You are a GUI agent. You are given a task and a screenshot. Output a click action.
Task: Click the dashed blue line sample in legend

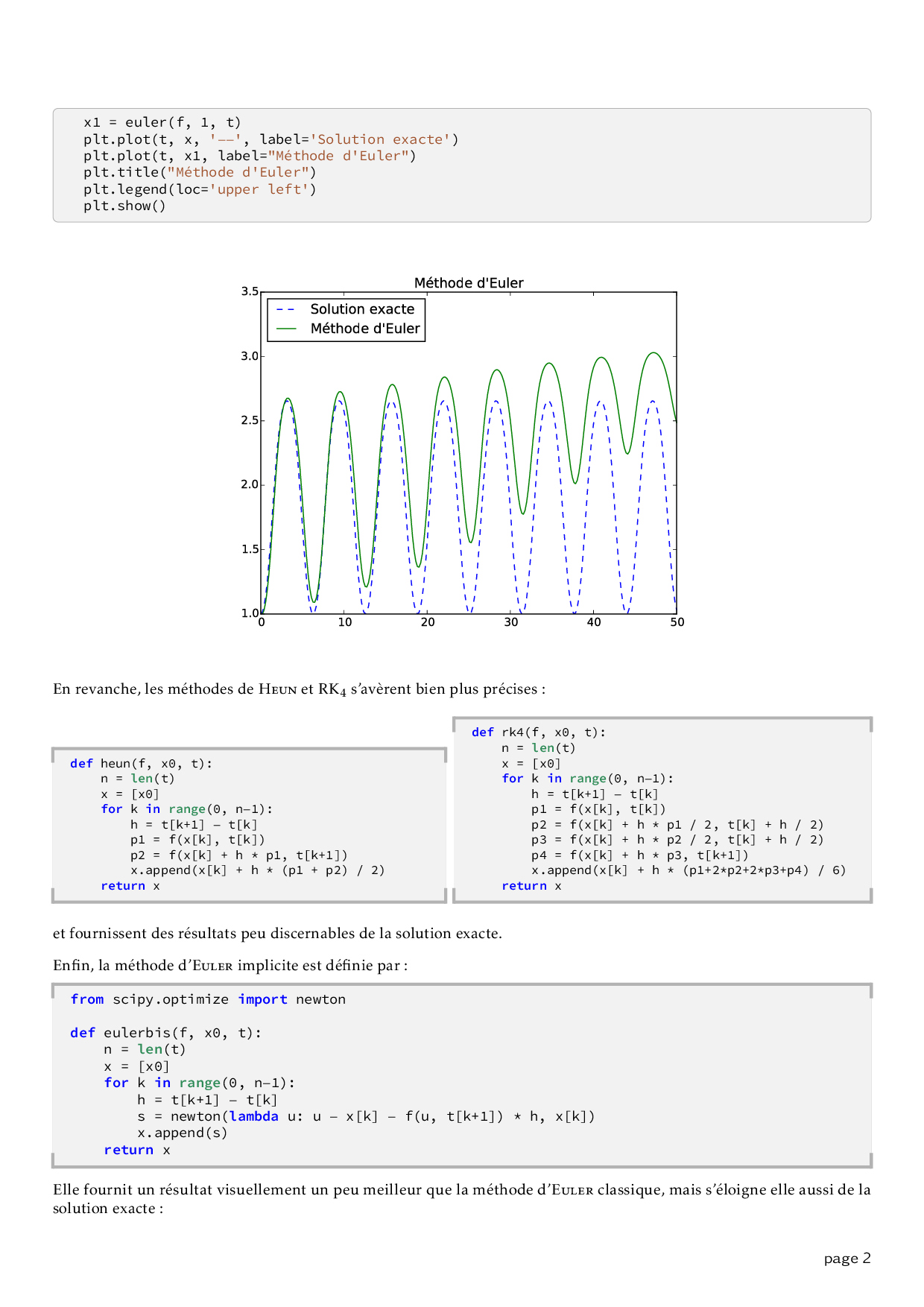pyautogui.click(x=286, y=309)
